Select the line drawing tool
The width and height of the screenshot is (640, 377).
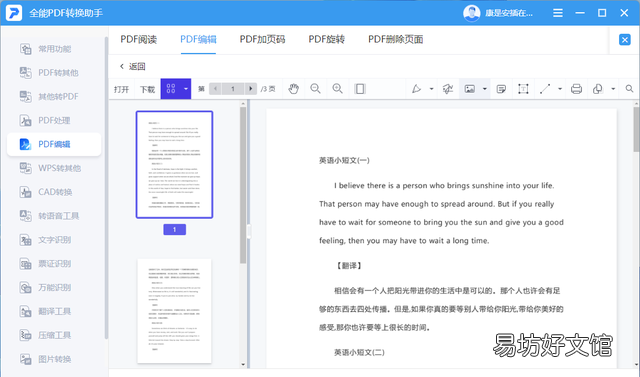click(545, 89)
